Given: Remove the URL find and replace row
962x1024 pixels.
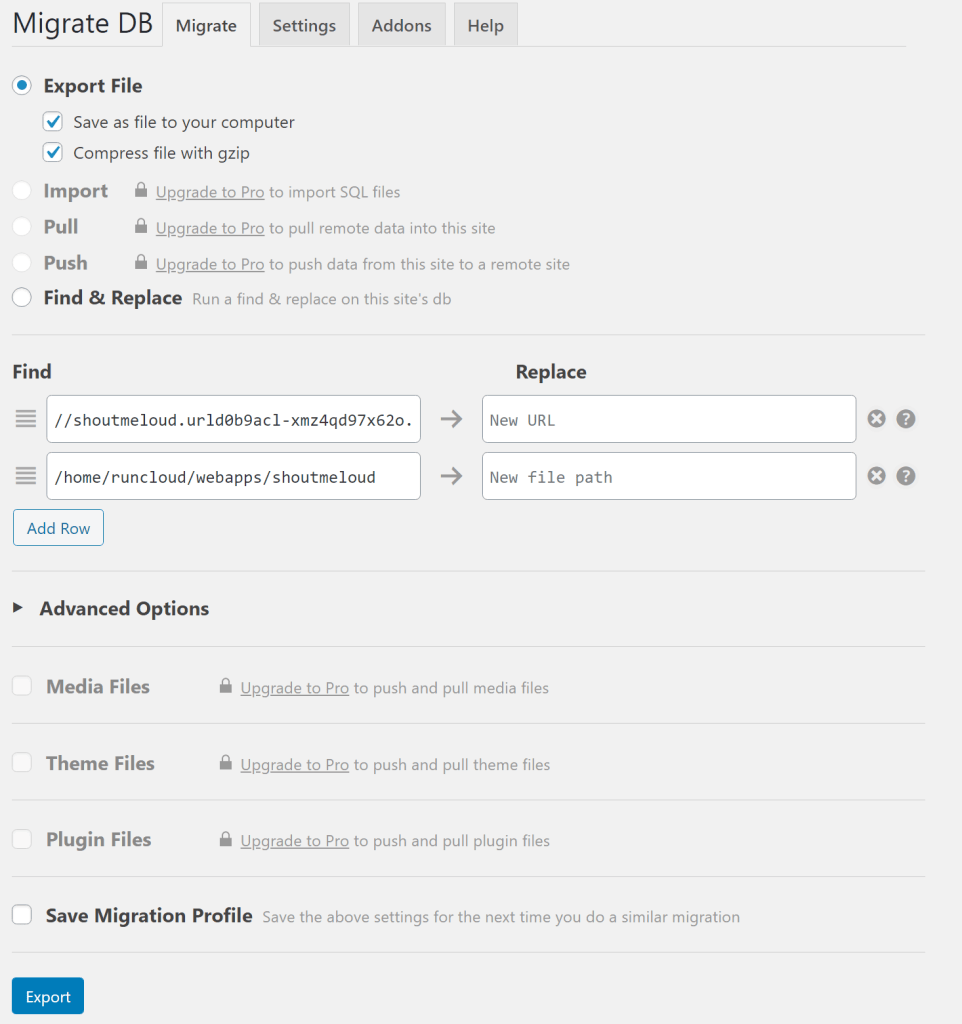Looking at the screenshot, I should tap(876, 419).
